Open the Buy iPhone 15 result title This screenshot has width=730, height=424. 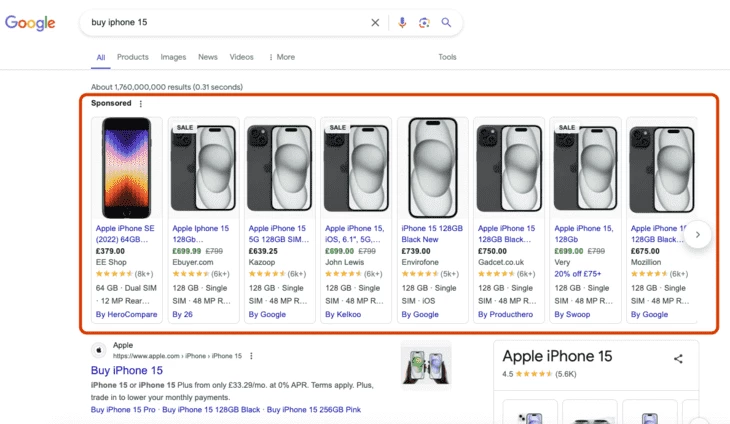[127, 370]
